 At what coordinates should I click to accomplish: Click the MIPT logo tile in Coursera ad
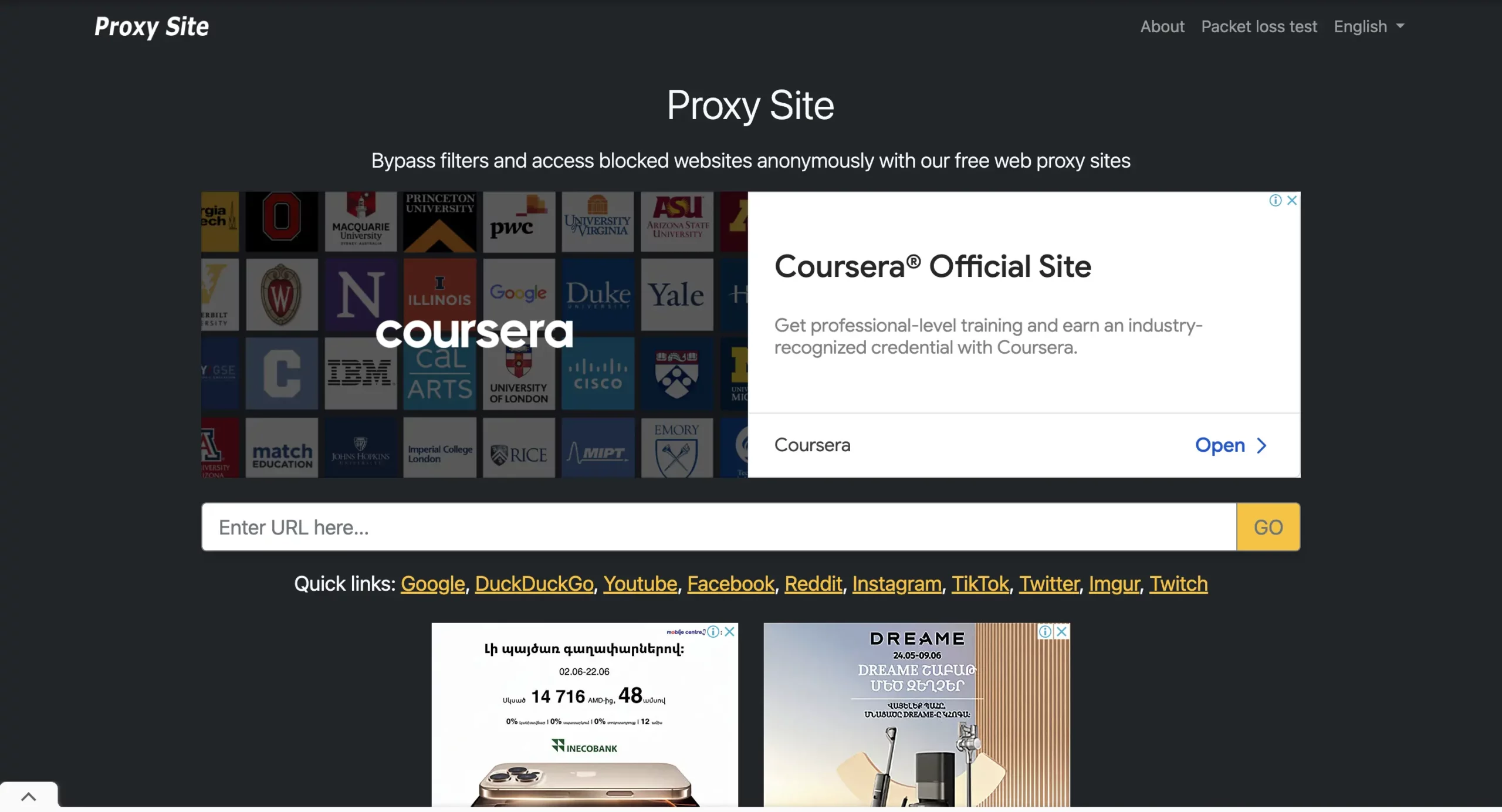coord(597,447)
